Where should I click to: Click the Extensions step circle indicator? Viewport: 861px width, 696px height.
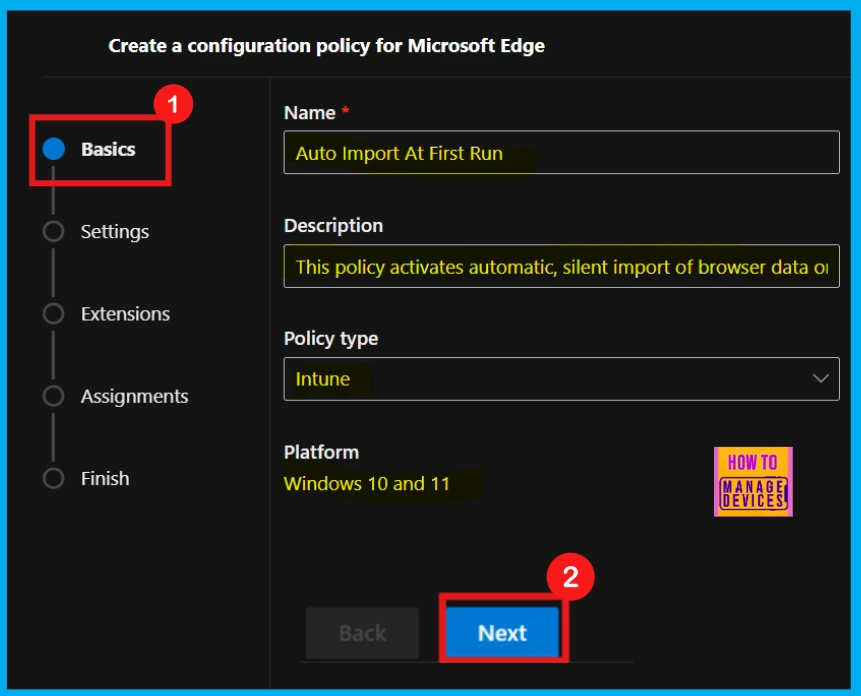pos(54,313)
